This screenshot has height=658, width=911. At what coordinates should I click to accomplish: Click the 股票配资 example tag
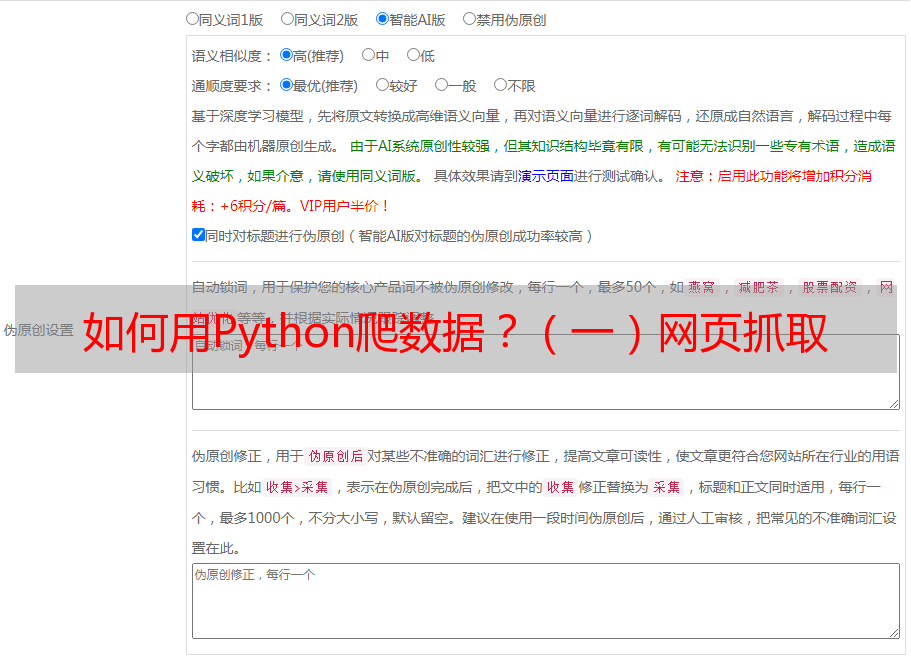(x=830, y=287)
